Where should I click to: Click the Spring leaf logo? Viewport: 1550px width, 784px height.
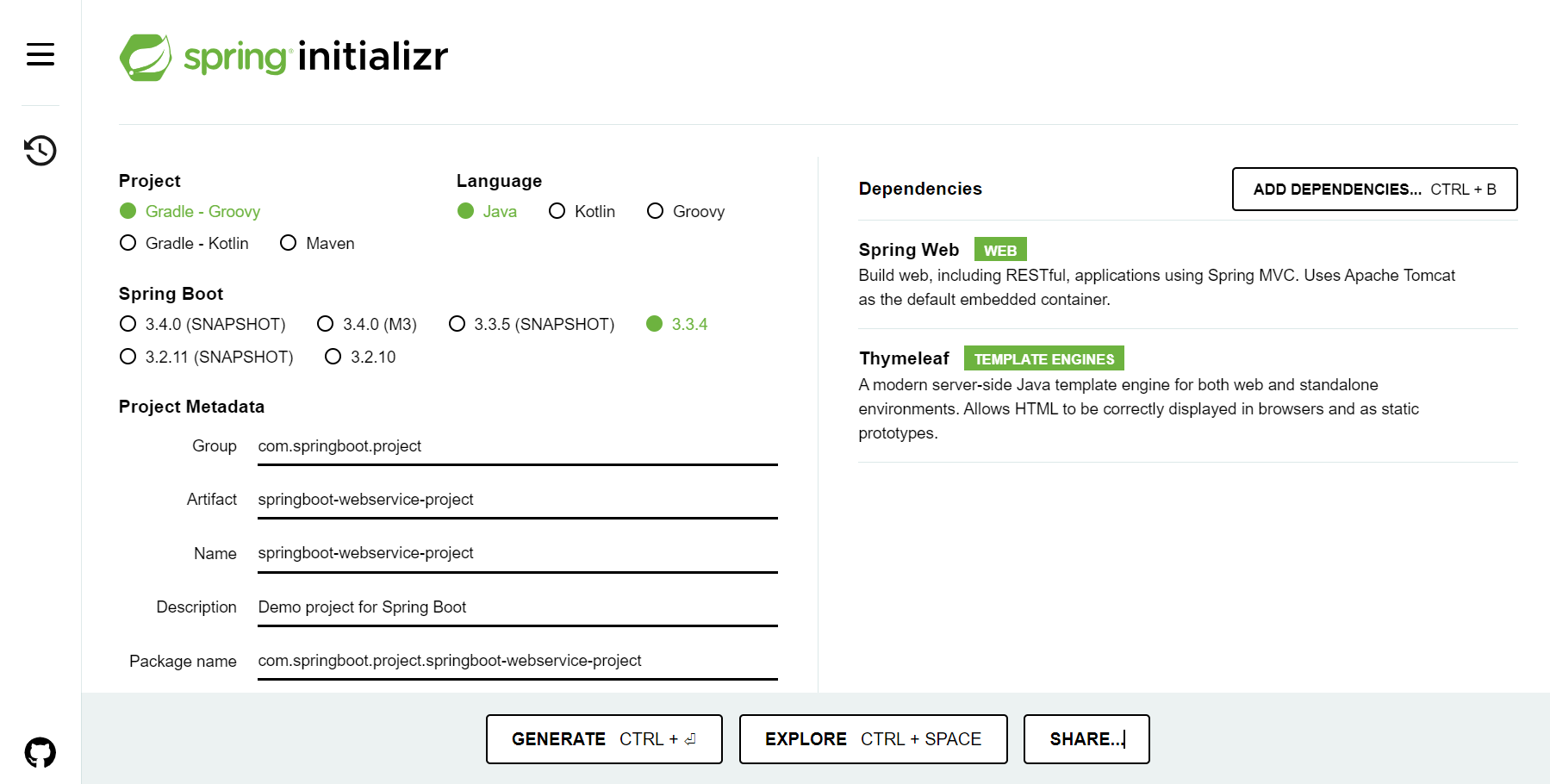pyautogui.click(x=146, y=58)
